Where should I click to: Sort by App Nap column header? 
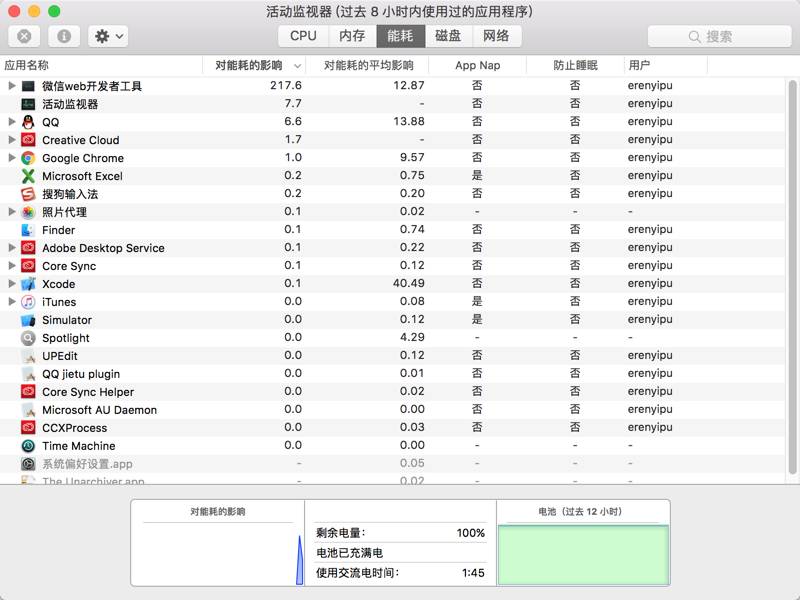coord(477,65)
